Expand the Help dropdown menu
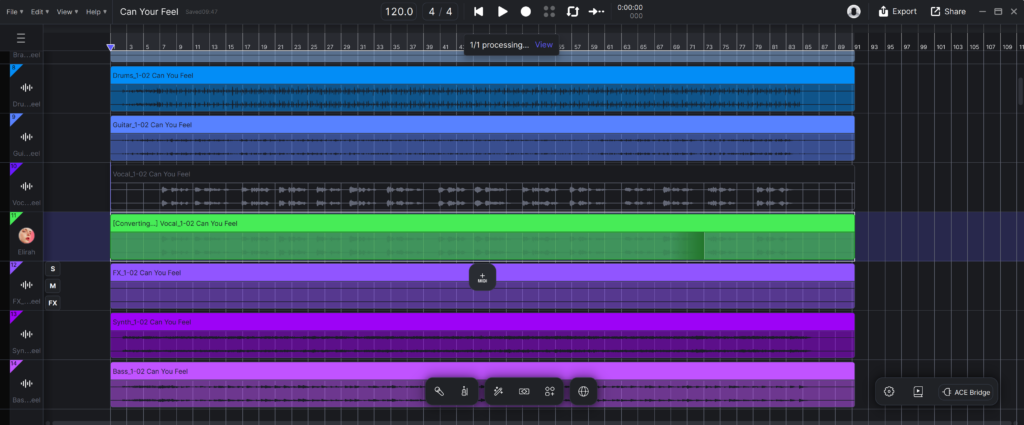This screenshot has height=425, width=1024. (96, 11)
